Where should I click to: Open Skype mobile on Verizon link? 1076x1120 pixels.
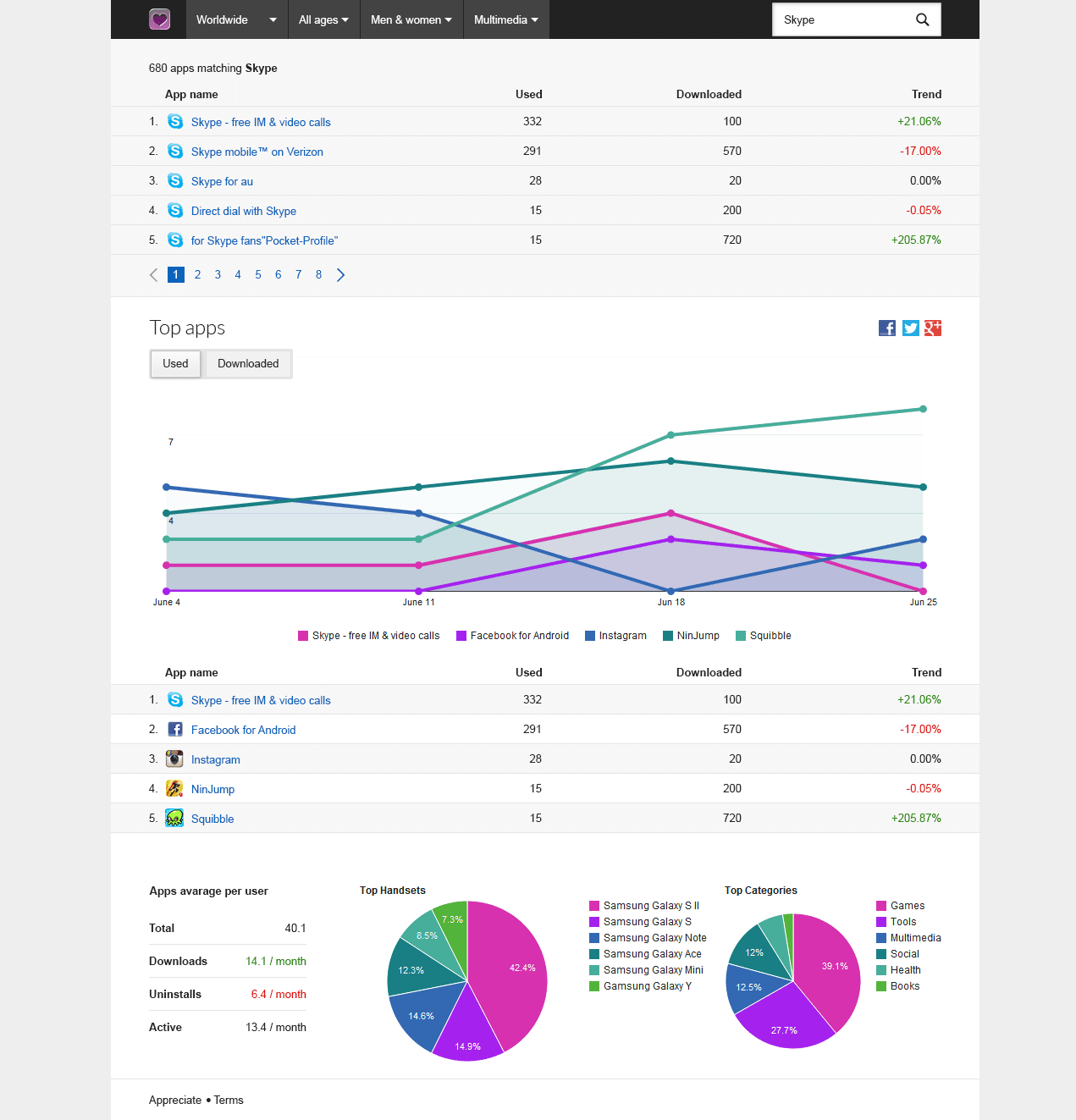(x=257, y=152)
